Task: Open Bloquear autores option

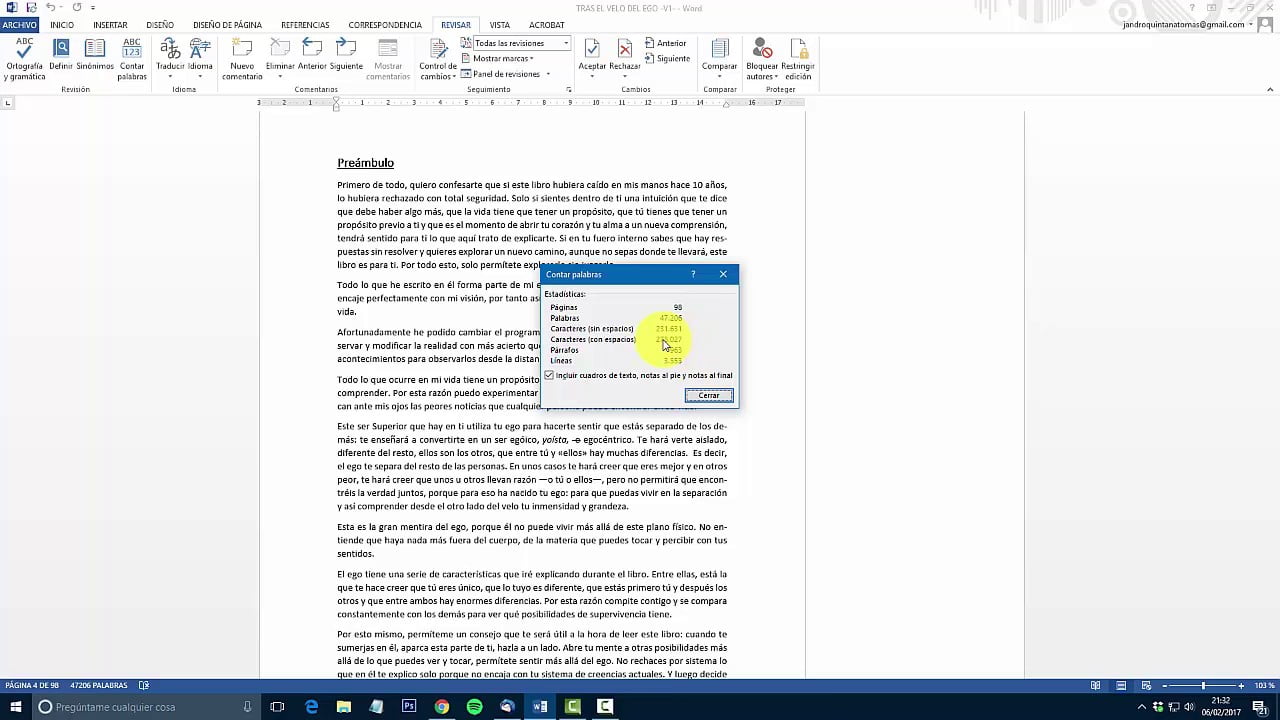Action: (x=762, y=60)
